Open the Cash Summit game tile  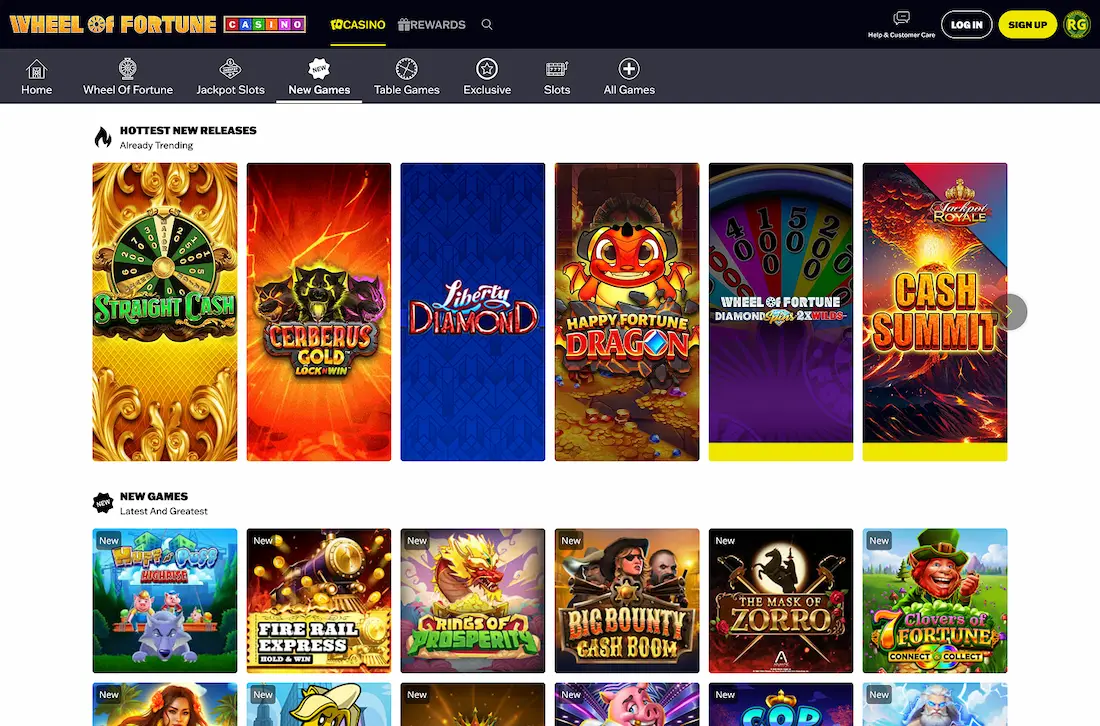934,311
